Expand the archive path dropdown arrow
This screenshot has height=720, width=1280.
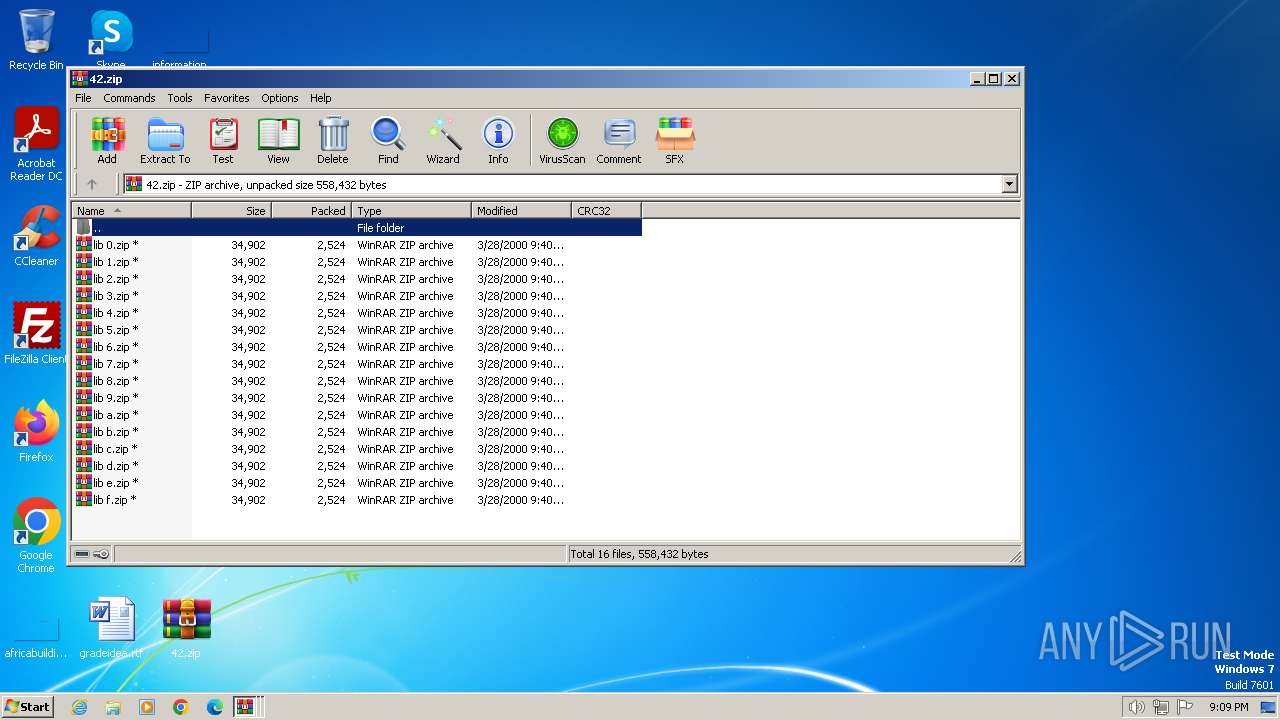[1009, 184]
